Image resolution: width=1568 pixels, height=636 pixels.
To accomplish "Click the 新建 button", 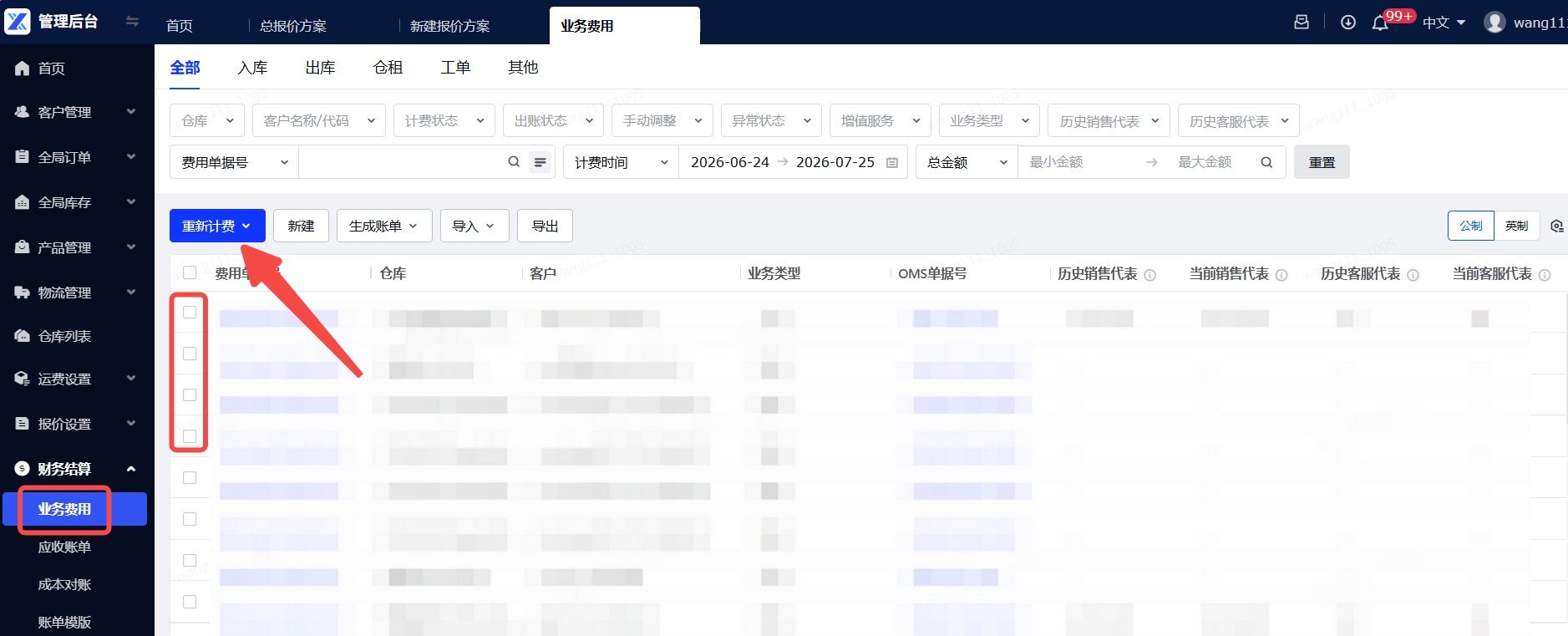I will pyautogui.click(x=301, y=226).
